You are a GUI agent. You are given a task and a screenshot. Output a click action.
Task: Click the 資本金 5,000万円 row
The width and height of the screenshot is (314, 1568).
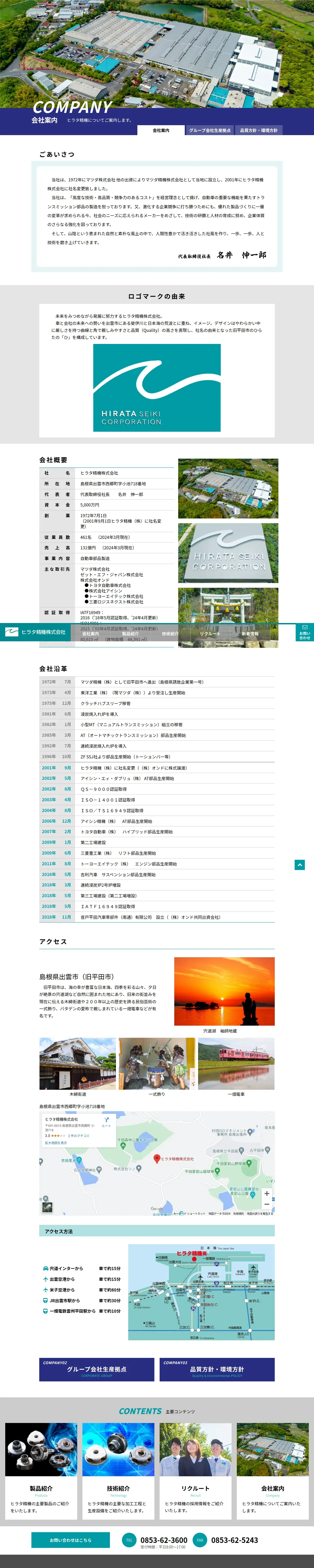pyautogui.click(x=107, y=505)
